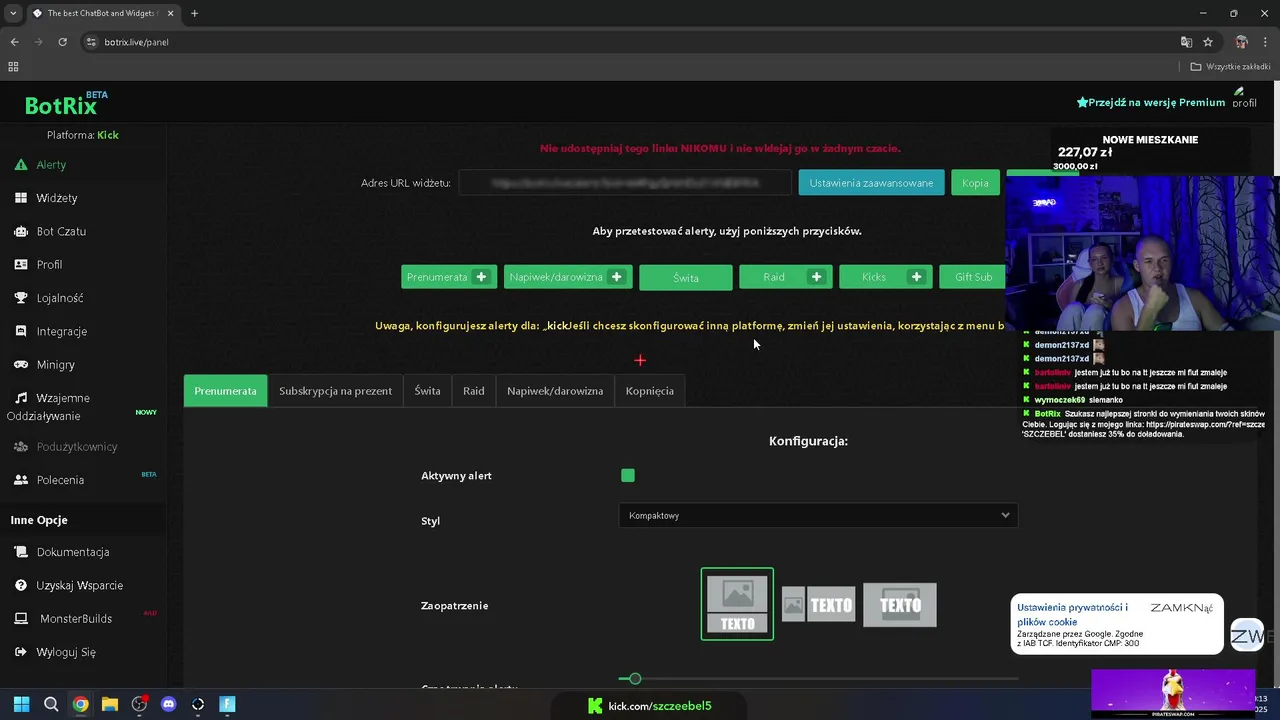Switch to Świta tab
The height and width of the screenshot is (720, 1280).
point(427,391)
